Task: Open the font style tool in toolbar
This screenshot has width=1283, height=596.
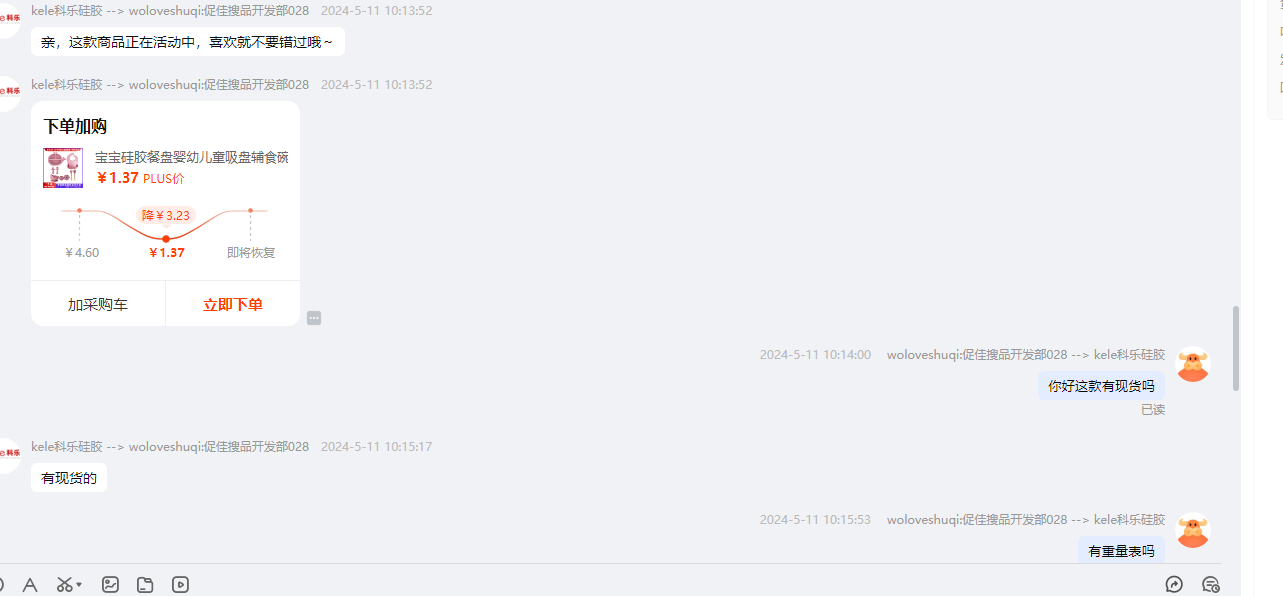Action: pos(30,585)
